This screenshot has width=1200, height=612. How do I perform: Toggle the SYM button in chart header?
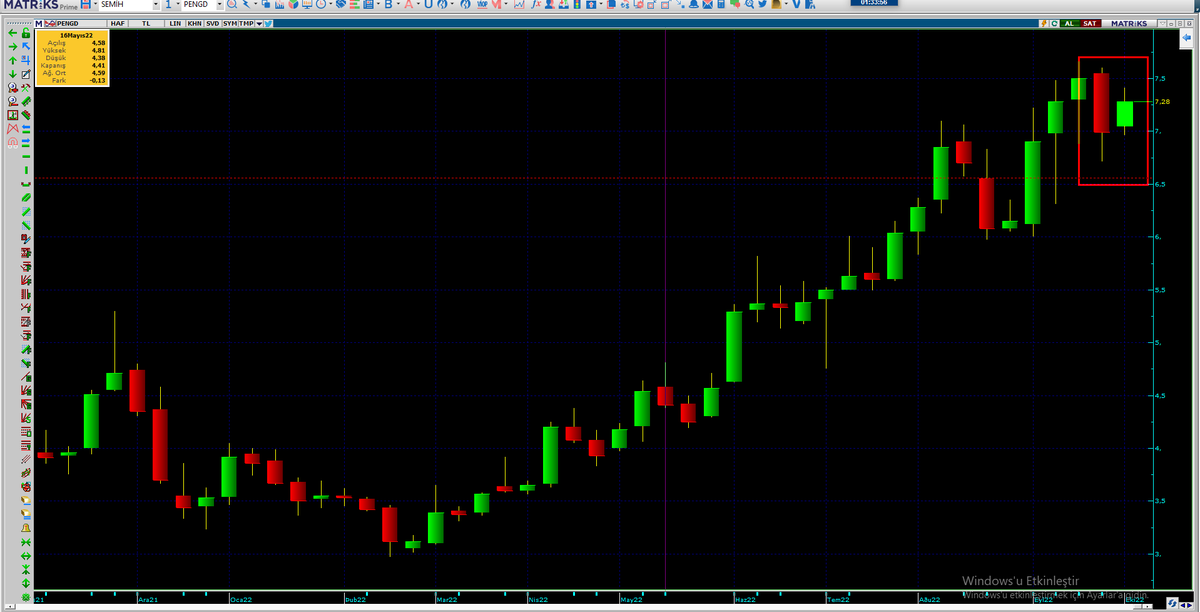coord(230,23)
